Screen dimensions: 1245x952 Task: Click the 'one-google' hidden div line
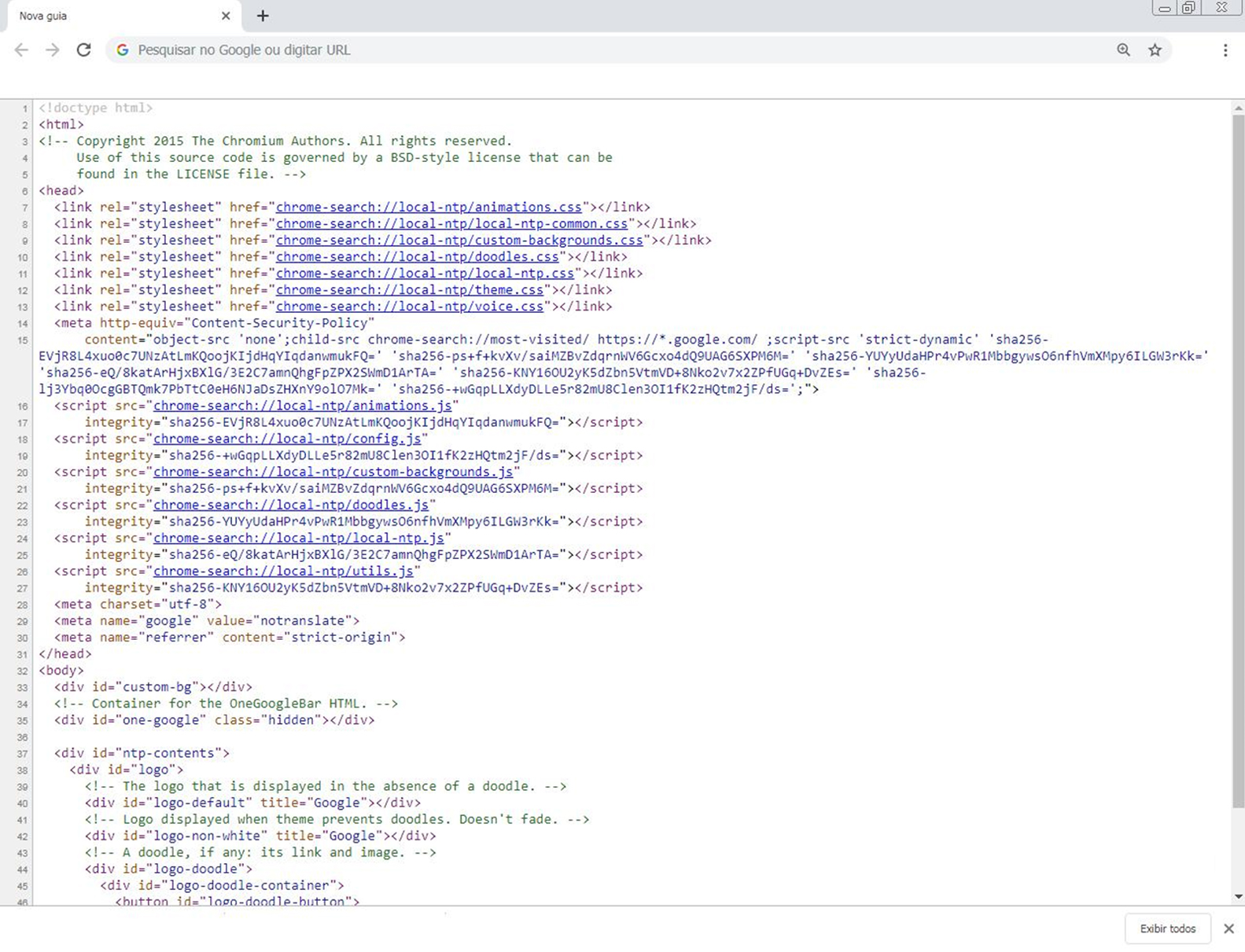[215, 719]
